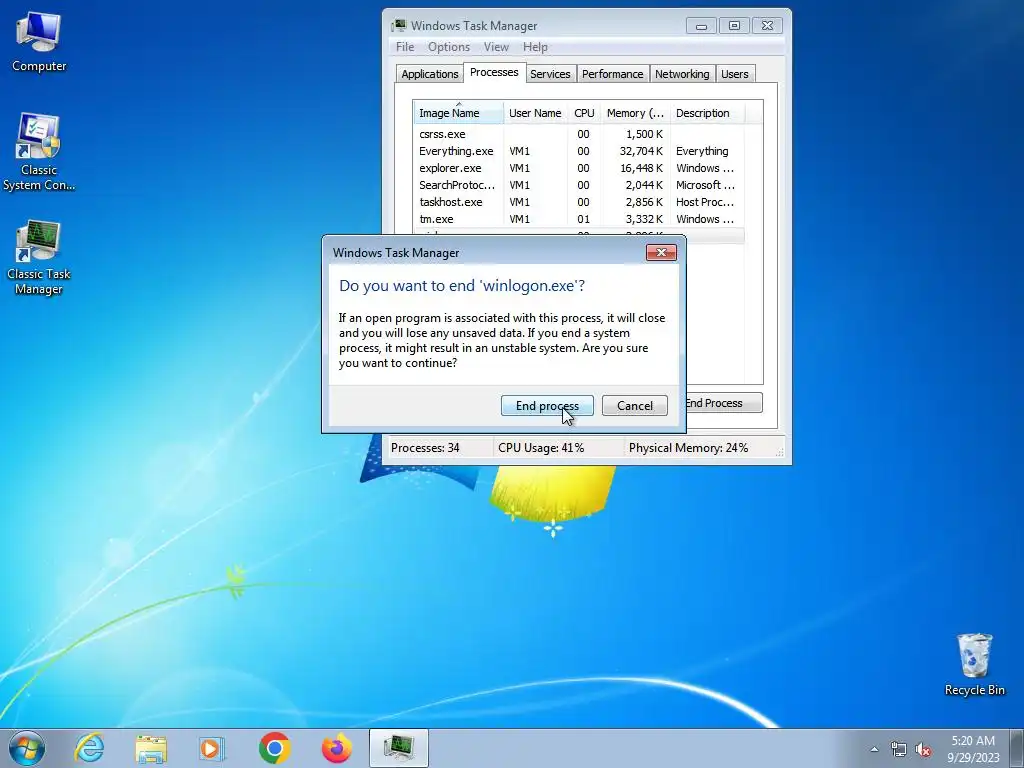Sort by User Name column header
Screen dimensions: 1024x768
(x=535, y=113)
